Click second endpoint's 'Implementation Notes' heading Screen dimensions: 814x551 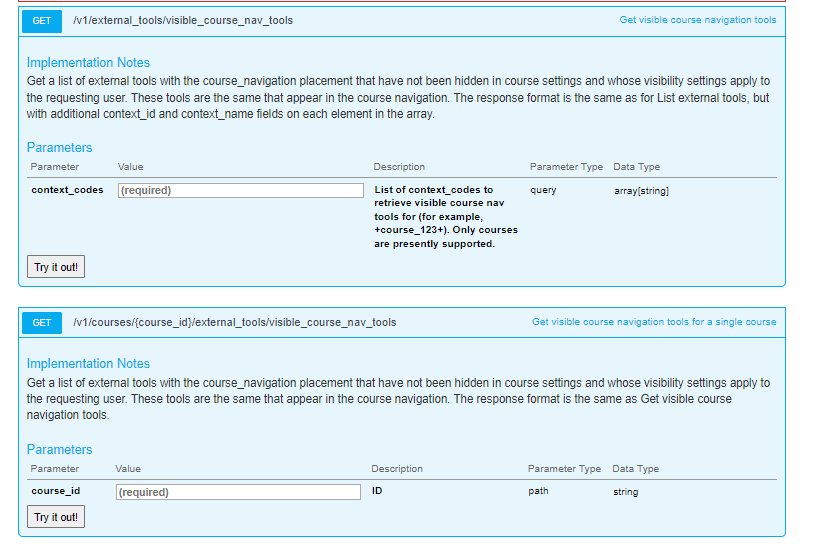[88, 364]
